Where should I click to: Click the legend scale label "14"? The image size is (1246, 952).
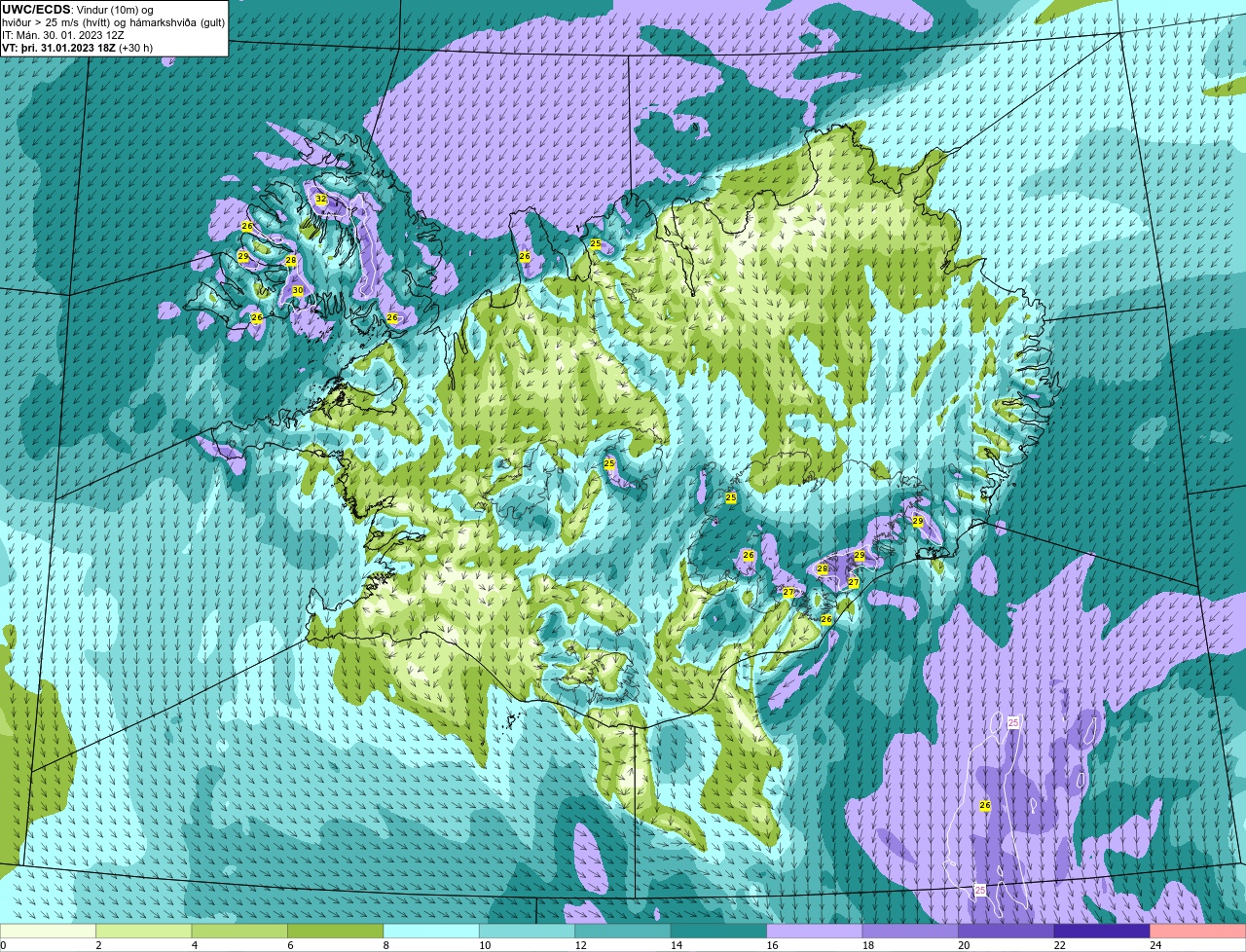tap(676, 945)
